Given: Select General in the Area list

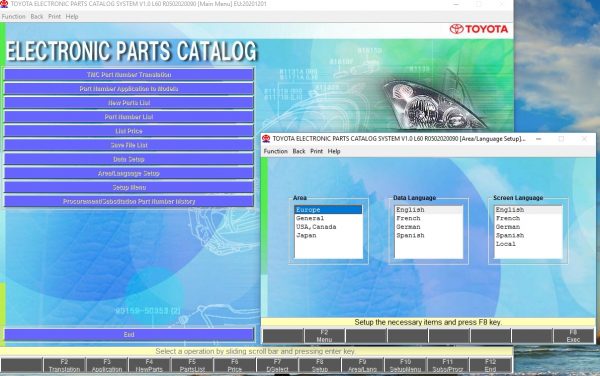Looking at the screenshot, I should [x=328, y=218].
